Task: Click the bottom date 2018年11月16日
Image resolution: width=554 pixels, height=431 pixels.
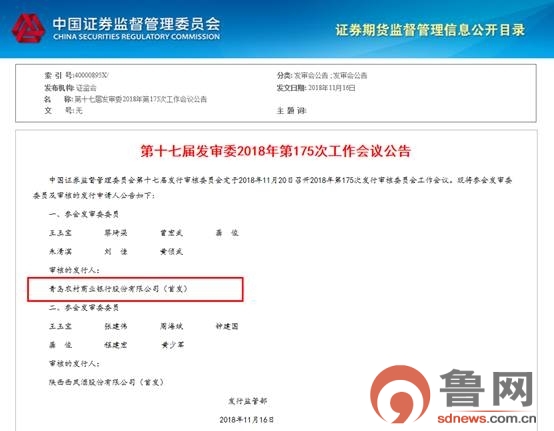Action: click(x=246, y=419)
